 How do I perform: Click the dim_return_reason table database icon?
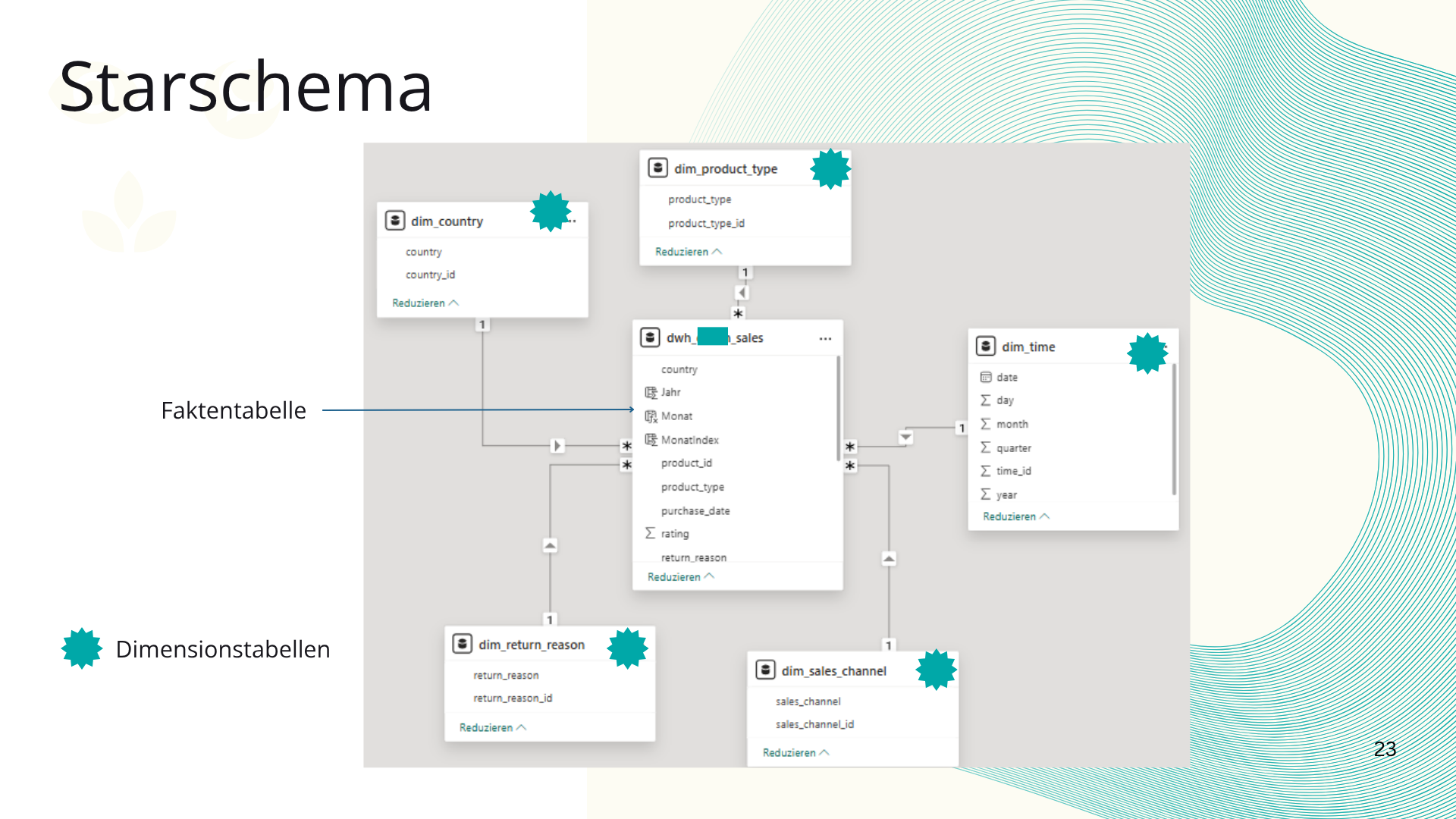(x=462, y=644)
